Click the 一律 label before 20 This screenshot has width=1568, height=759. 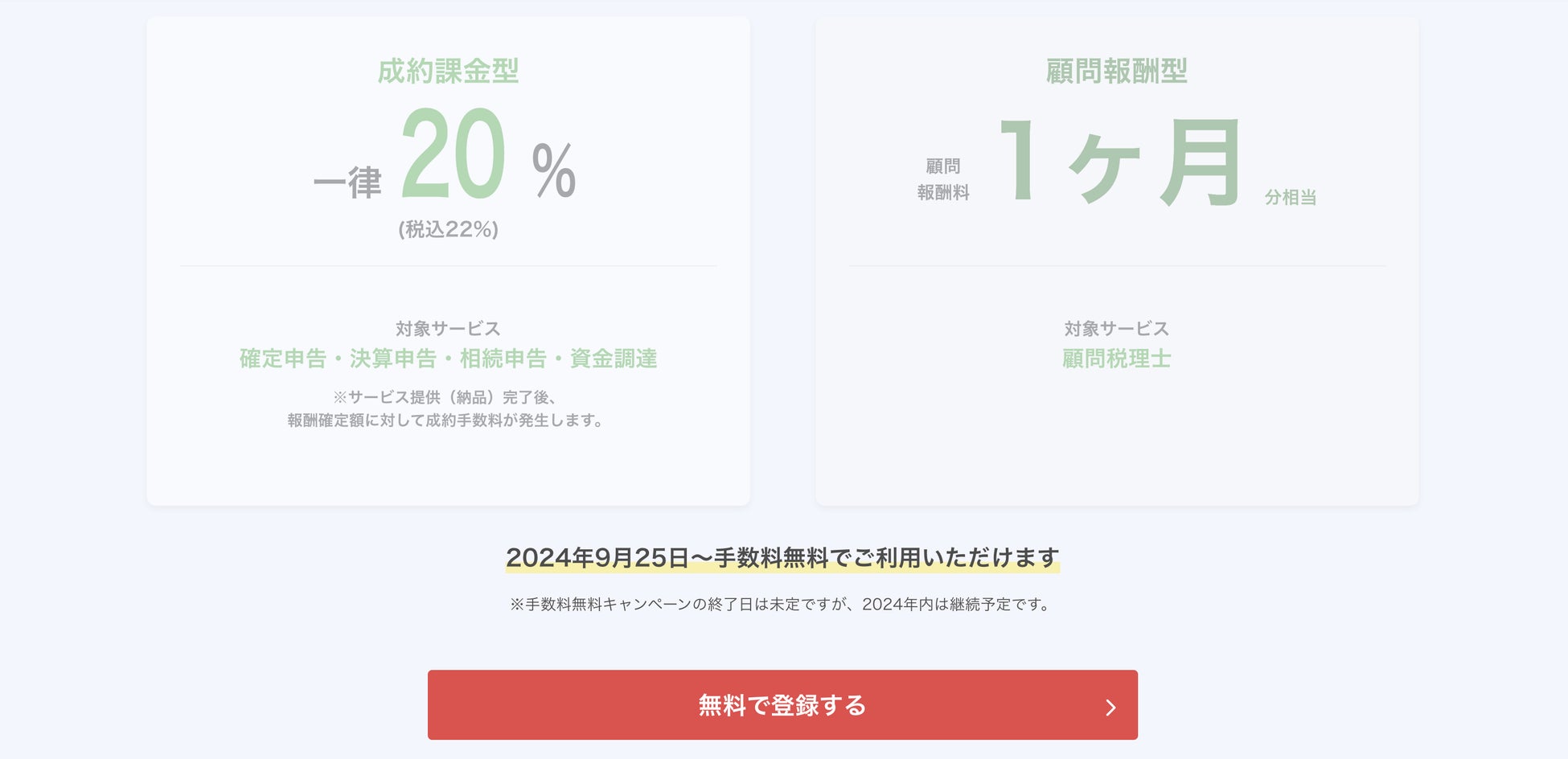347,183
